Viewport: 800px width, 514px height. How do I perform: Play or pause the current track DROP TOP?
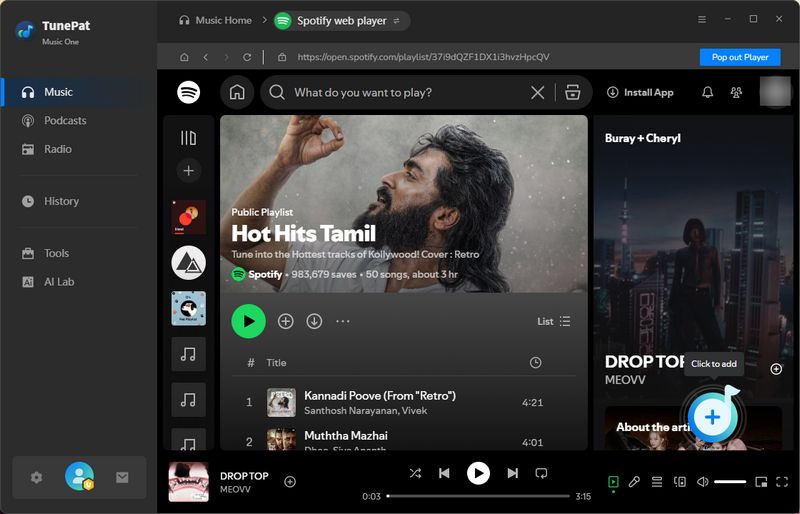478,473
